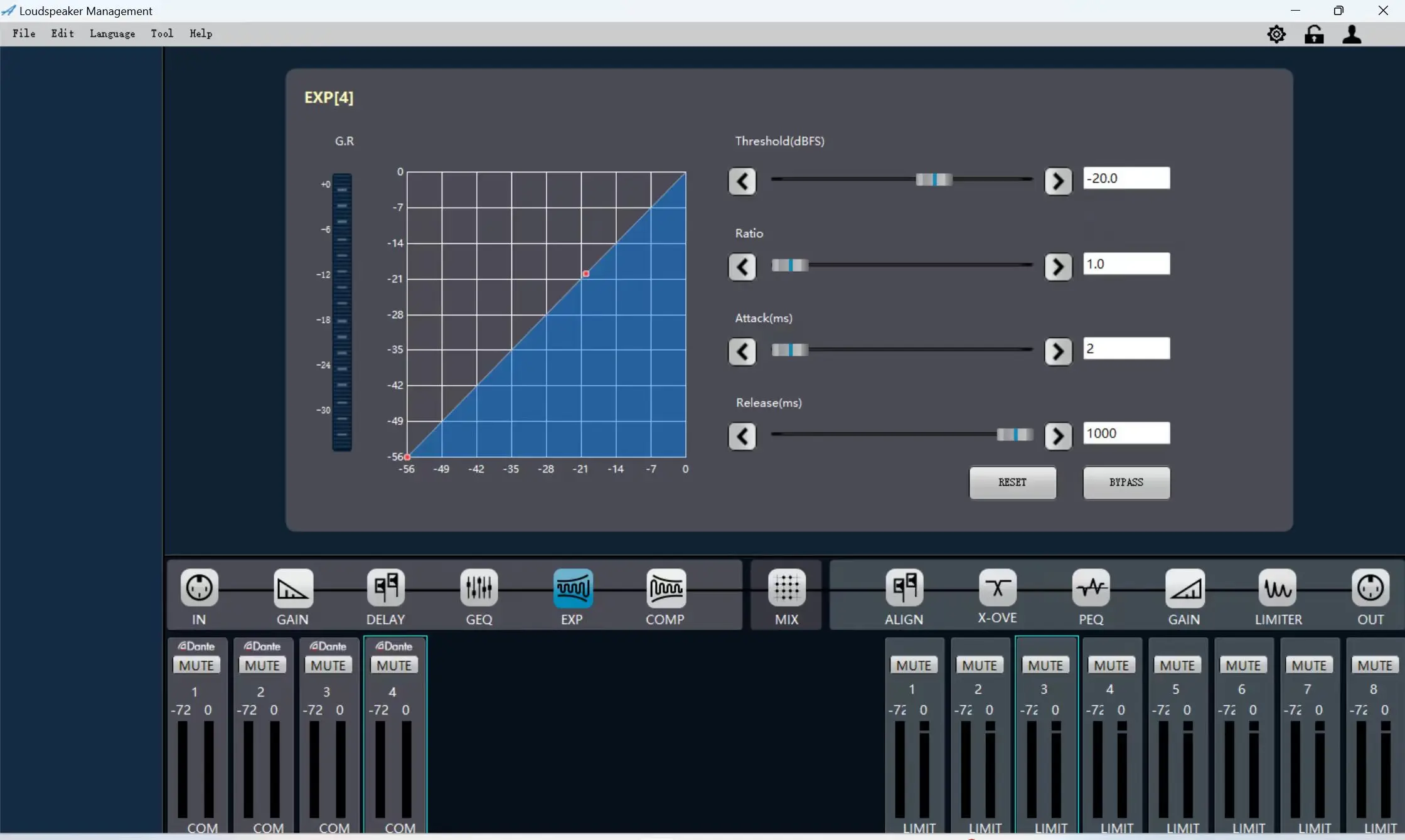The image size is (1405, 840).
Task: Click the user account icon
Action: 1352,34
